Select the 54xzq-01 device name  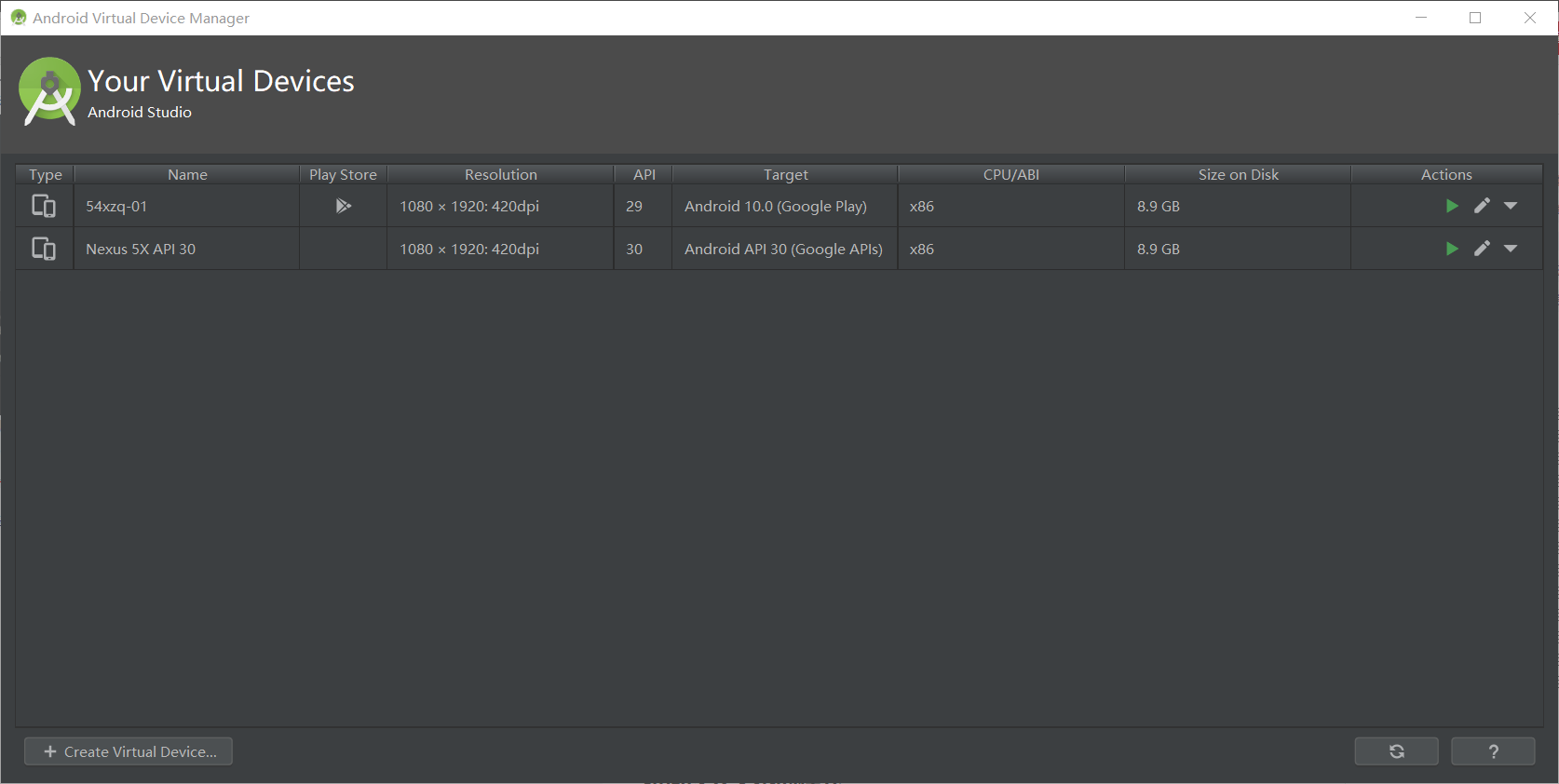pyautogui.click(x=116, y=206)
